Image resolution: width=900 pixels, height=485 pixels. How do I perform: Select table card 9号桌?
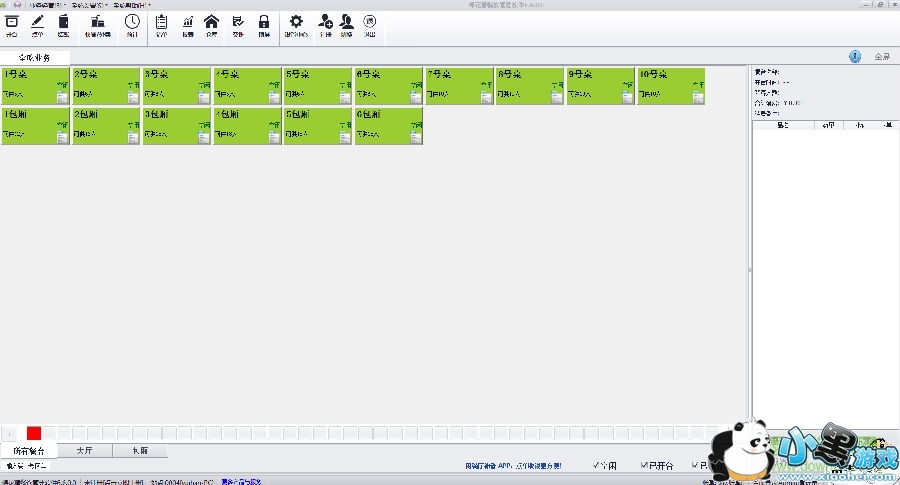tap(600, 86)
